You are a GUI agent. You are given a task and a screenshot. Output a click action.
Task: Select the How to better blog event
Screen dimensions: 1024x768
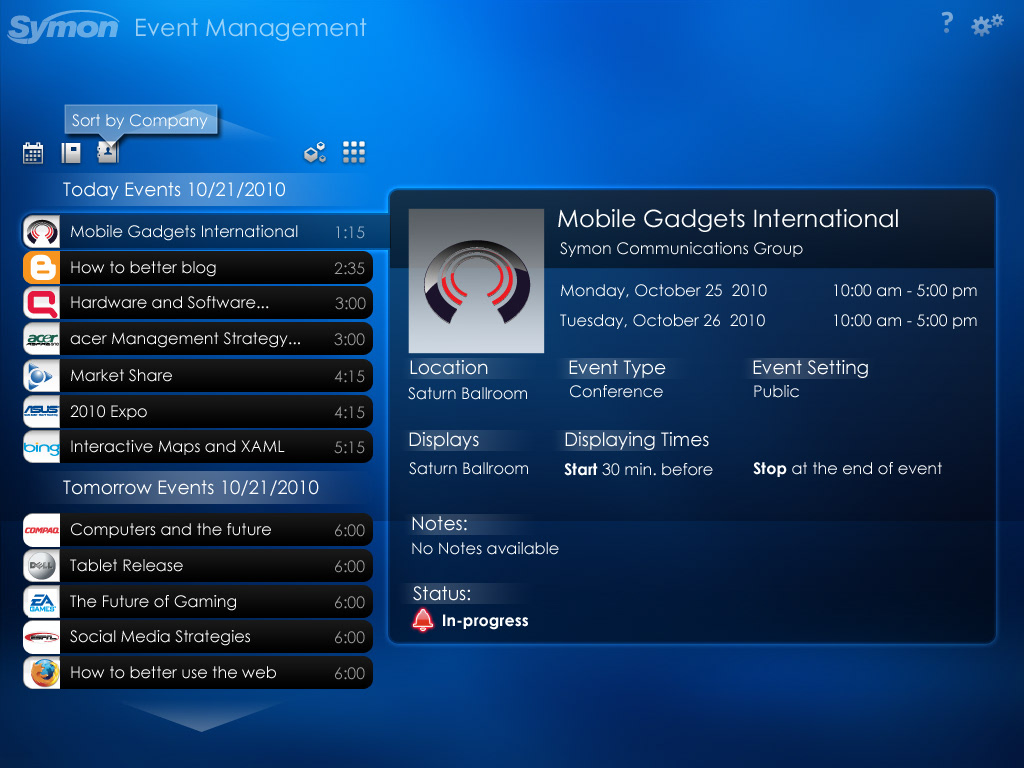[x=197, y=268]
